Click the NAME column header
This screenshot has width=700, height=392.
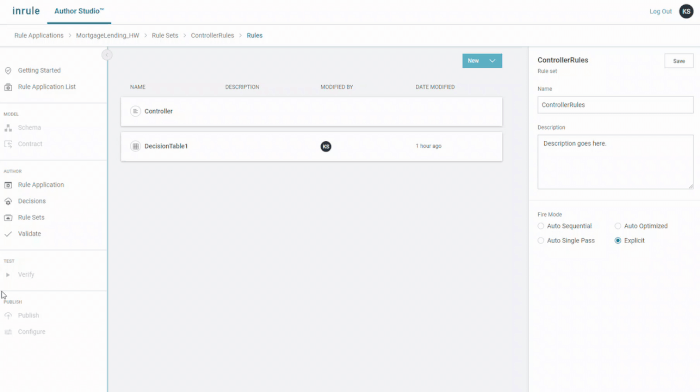tap(138, 87)
